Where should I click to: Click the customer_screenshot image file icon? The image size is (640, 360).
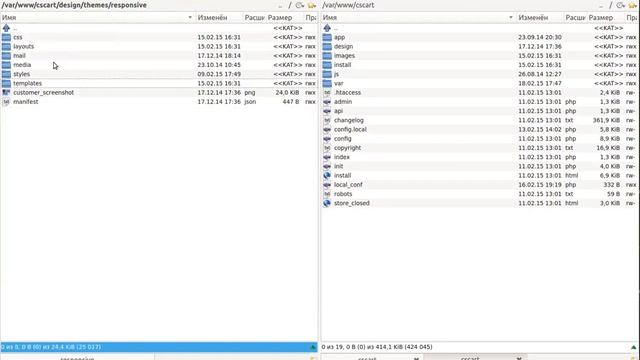6,93
